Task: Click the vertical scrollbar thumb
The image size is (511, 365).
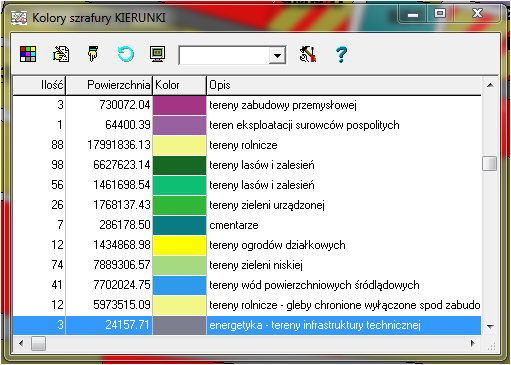Action: pos(490,164)
